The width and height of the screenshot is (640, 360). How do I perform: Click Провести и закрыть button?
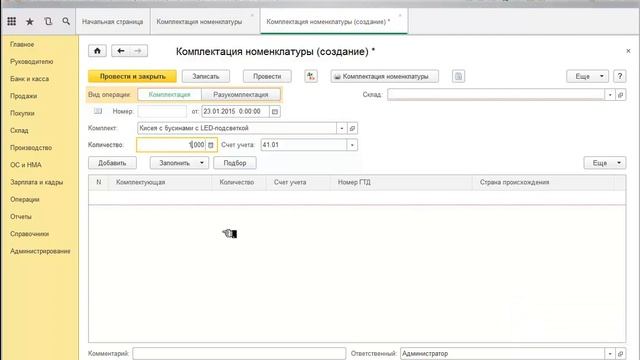[x=133, y=76]
